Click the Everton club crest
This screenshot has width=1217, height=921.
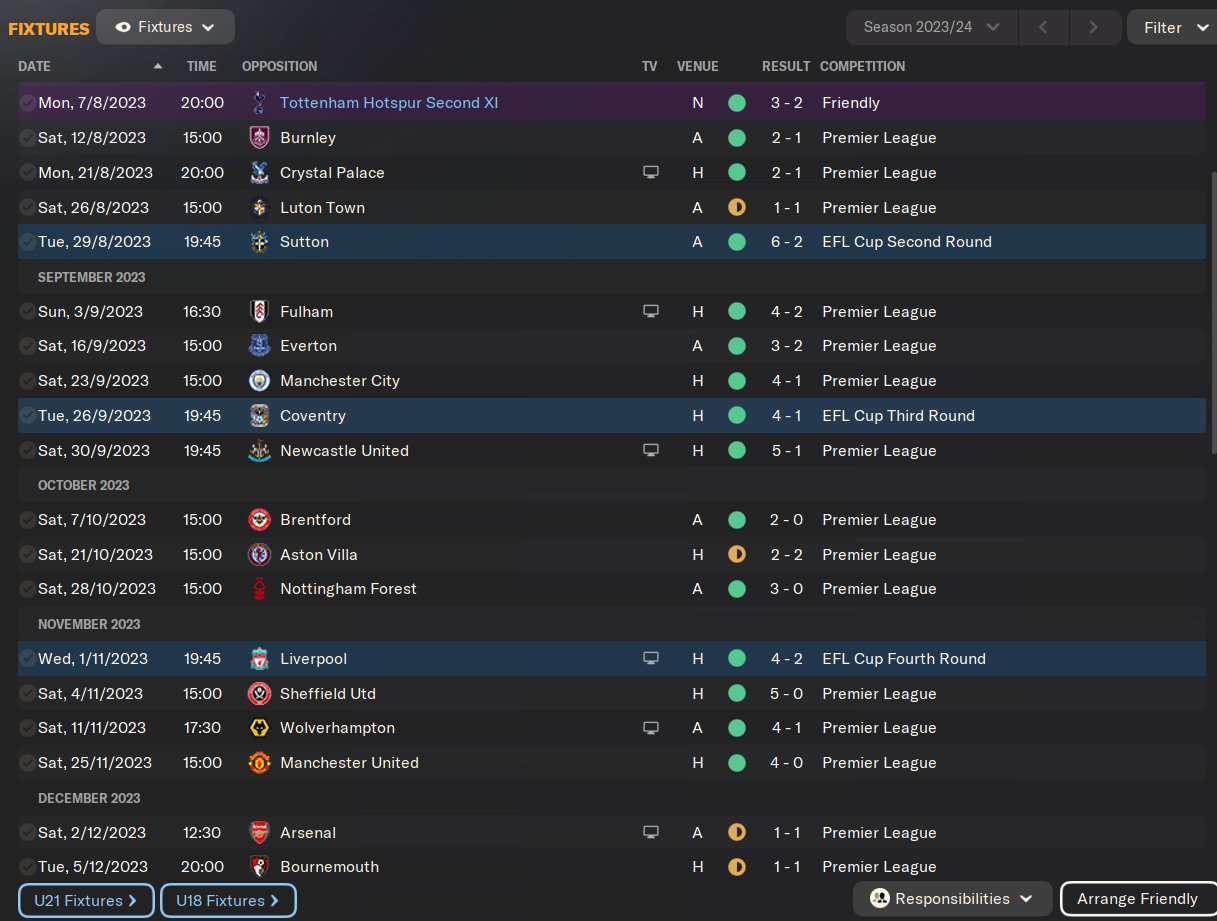(259, 346)
